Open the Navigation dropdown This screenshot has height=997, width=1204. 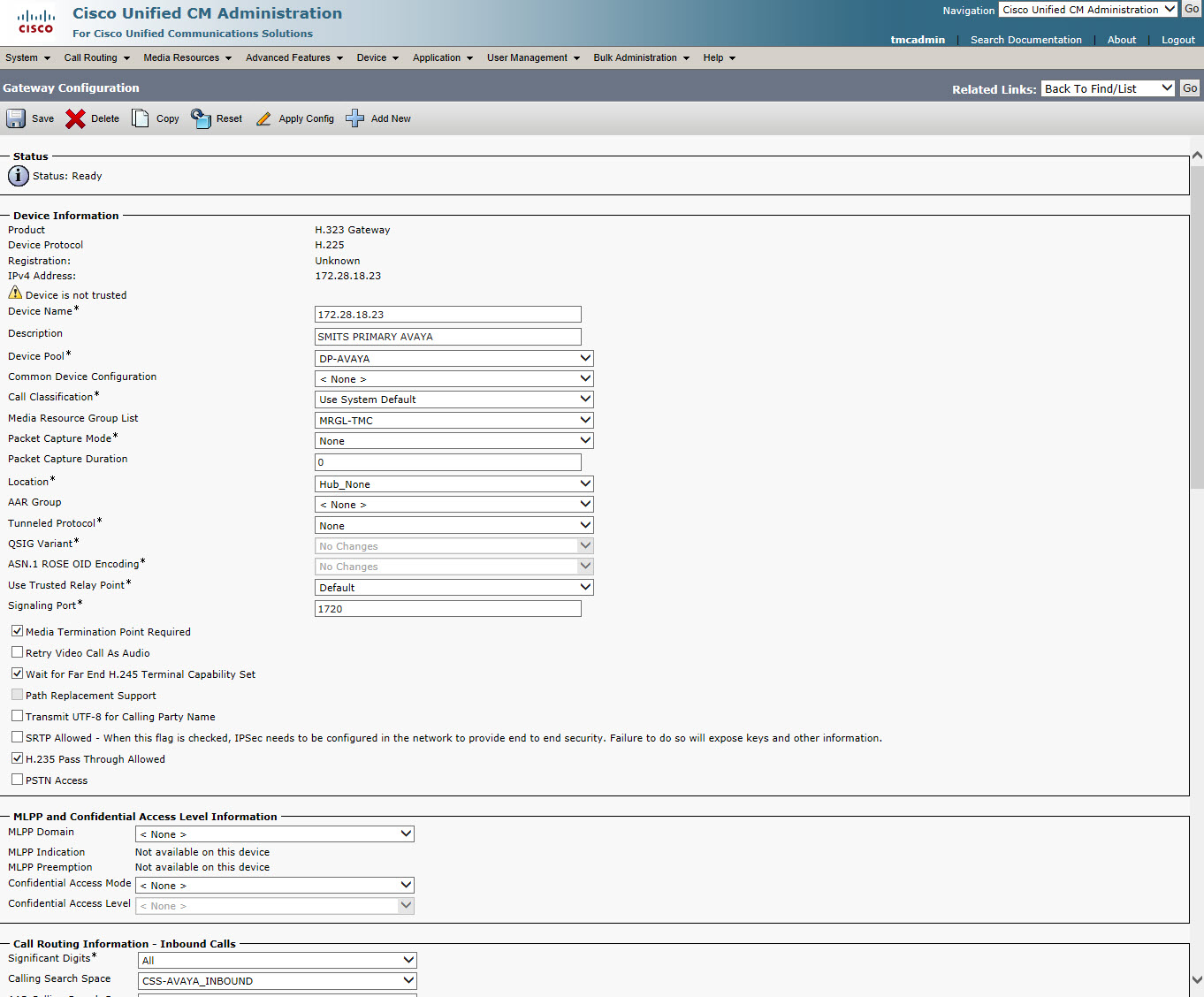(1088, 10)
